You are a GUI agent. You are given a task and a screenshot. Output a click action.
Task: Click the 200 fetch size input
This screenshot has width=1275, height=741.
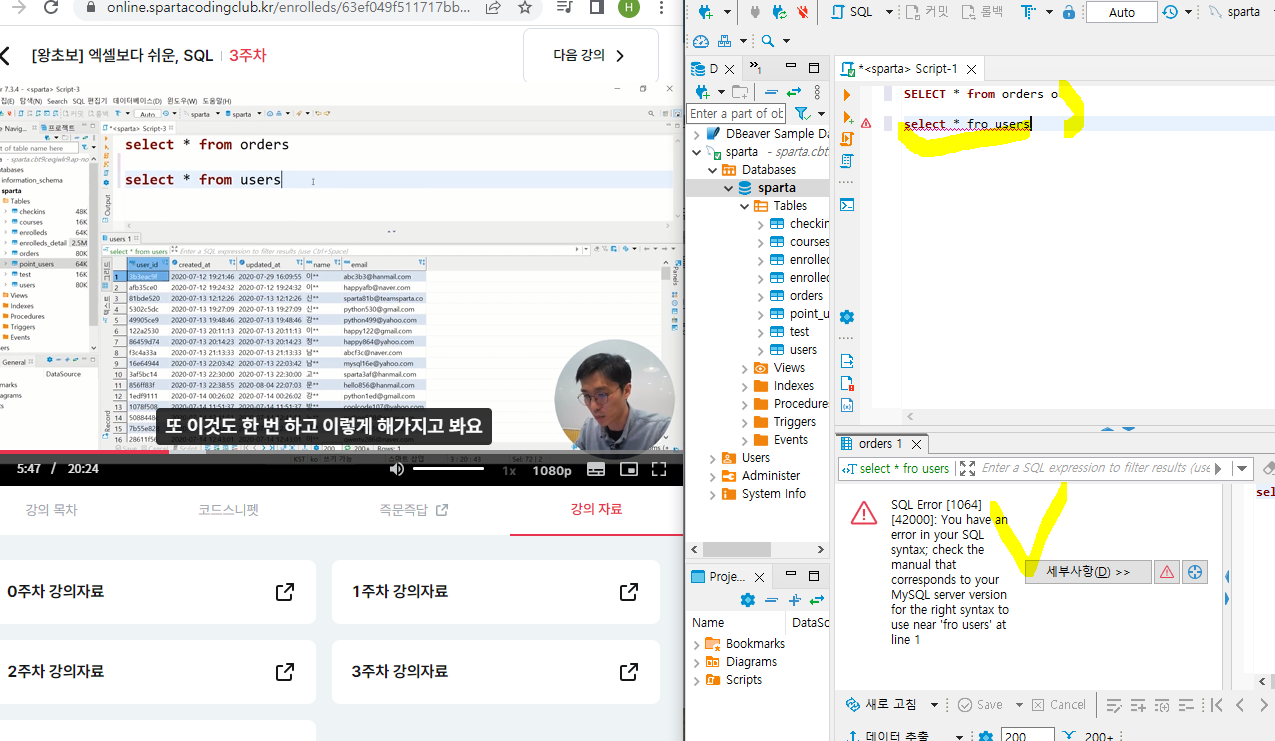point(1028,737)
